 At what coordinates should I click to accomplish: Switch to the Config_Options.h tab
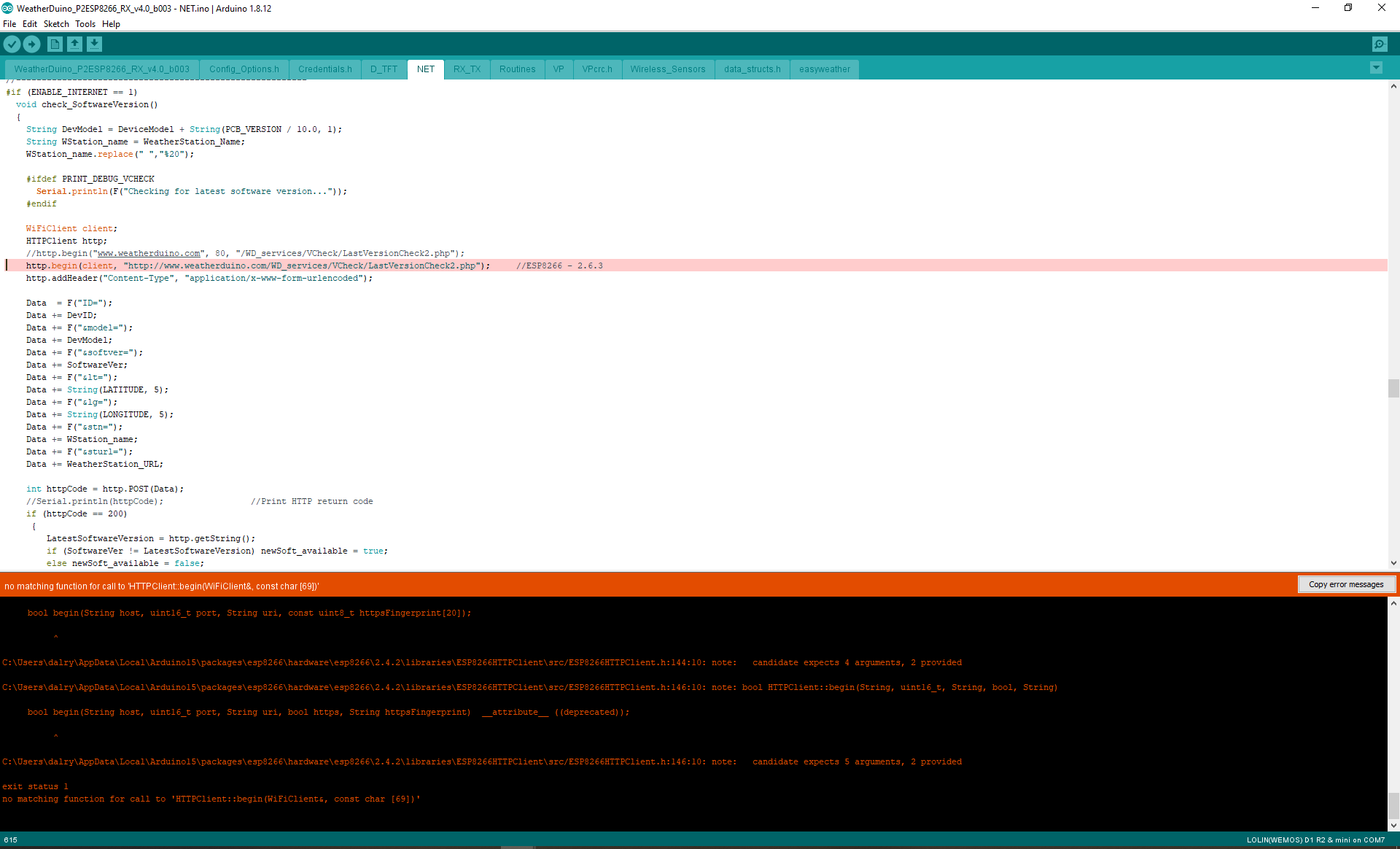click(x=244, y=69)
